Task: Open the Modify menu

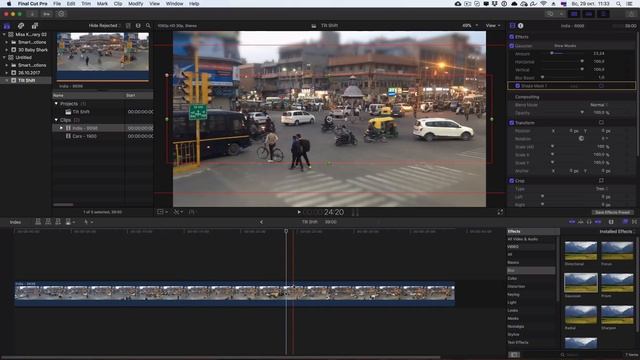Action: pyautogui.click(x=136, y=4)
